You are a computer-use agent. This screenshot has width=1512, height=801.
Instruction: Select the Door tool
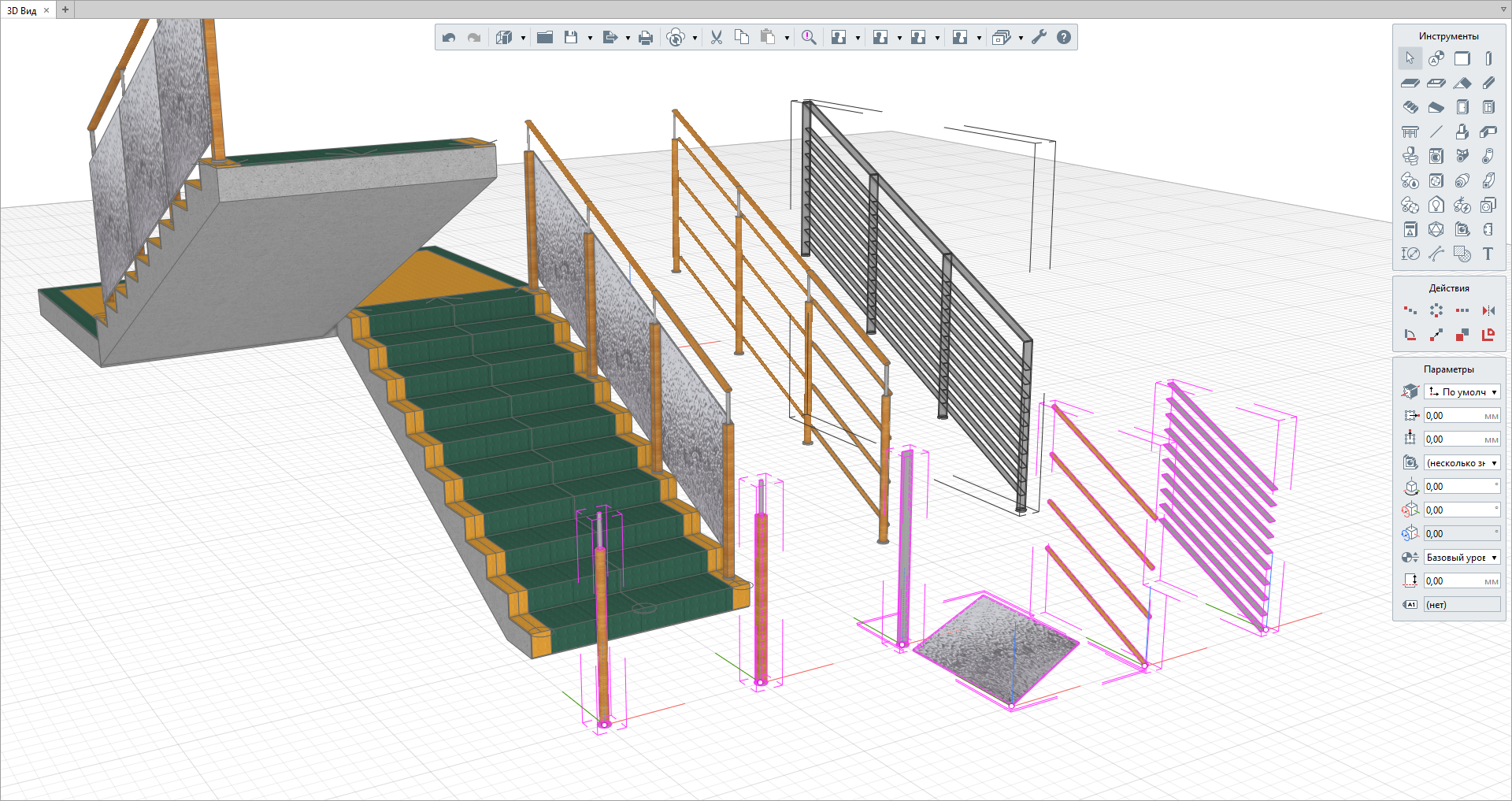[x=1462, y=107]
